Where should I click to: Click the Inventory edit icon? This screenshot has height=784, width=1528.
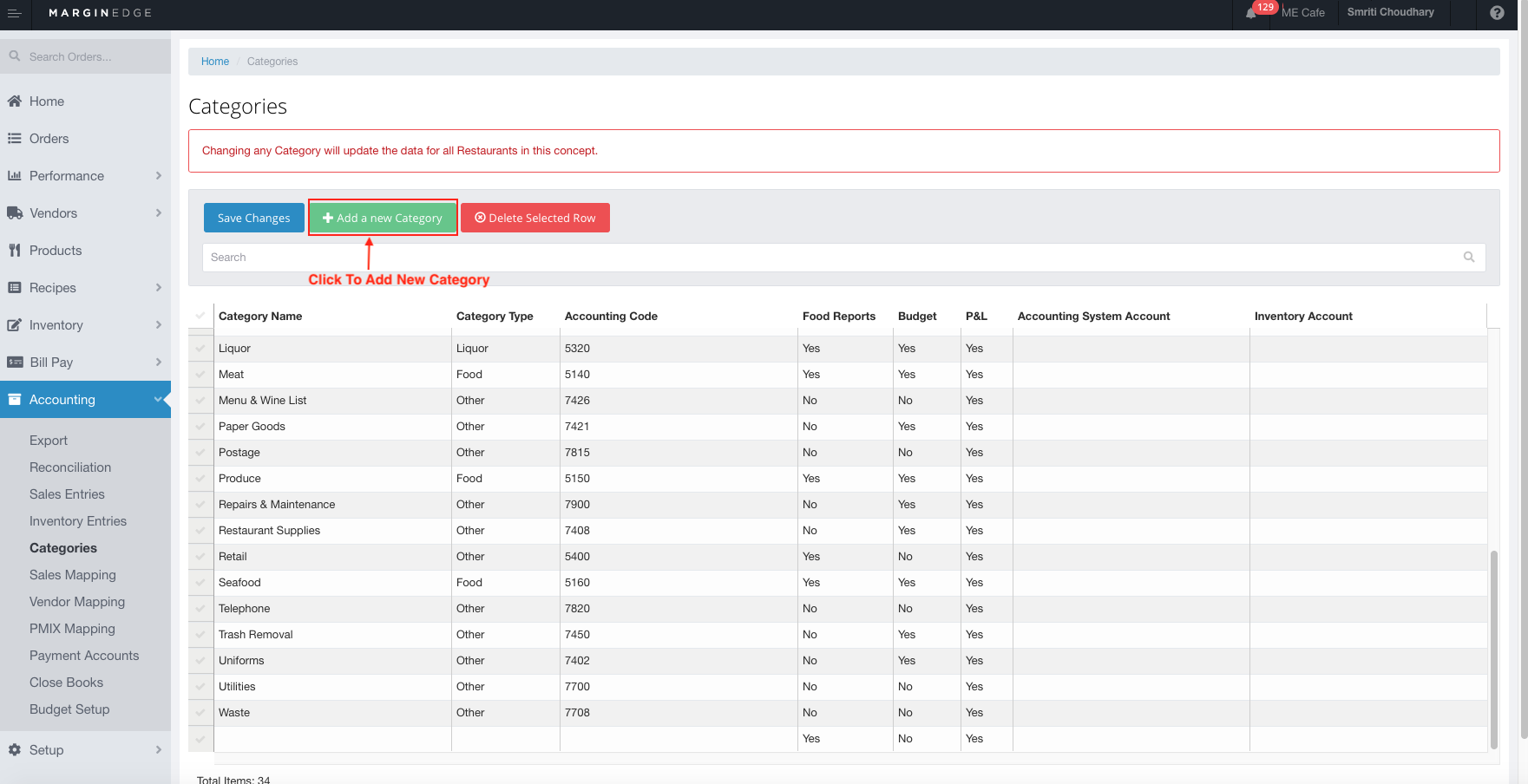pyautogui.click(x=15, y=325)
